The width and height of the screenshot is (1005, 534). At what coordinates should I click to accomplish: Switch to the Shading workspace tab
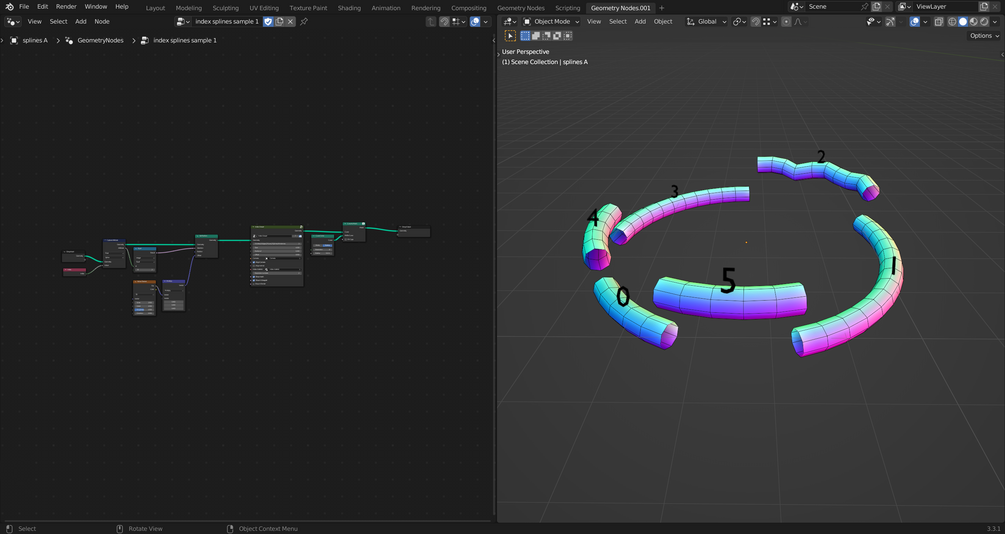click(349, 8)
